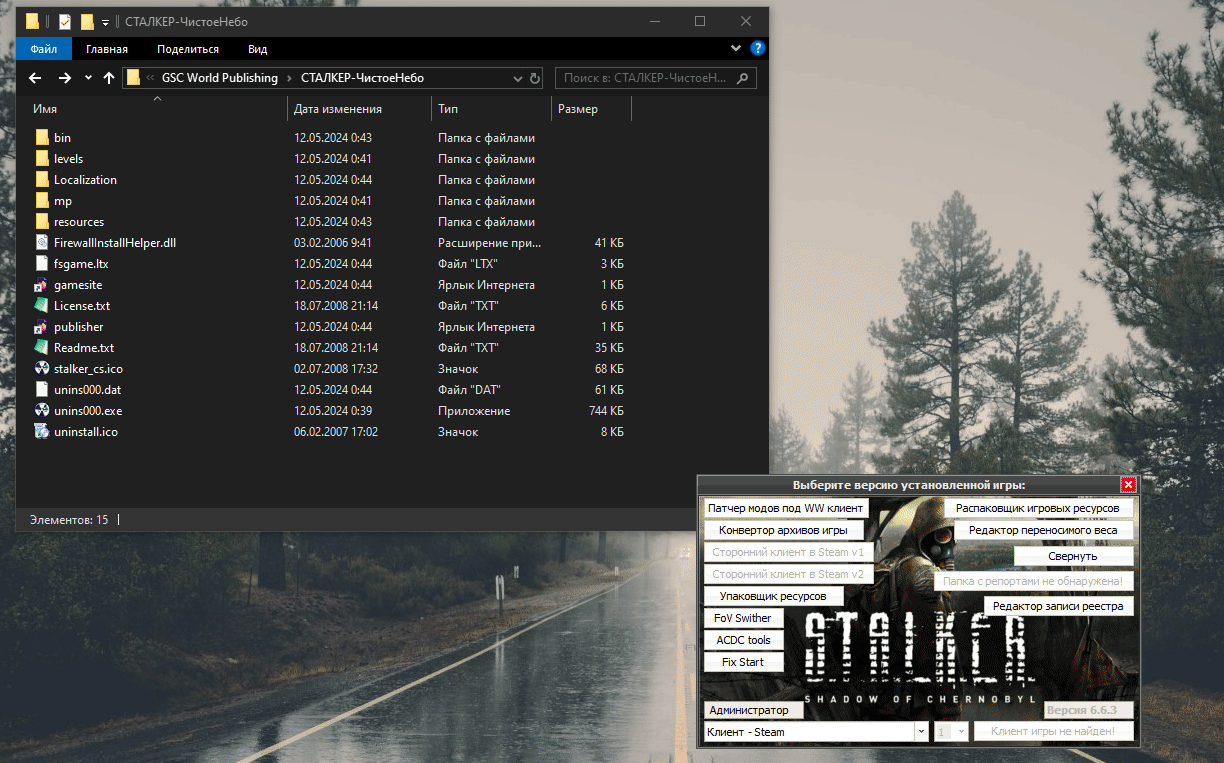Select the unins000.exe application icon
Viewport: 1224px width, 763px height.
pos(41,411)
